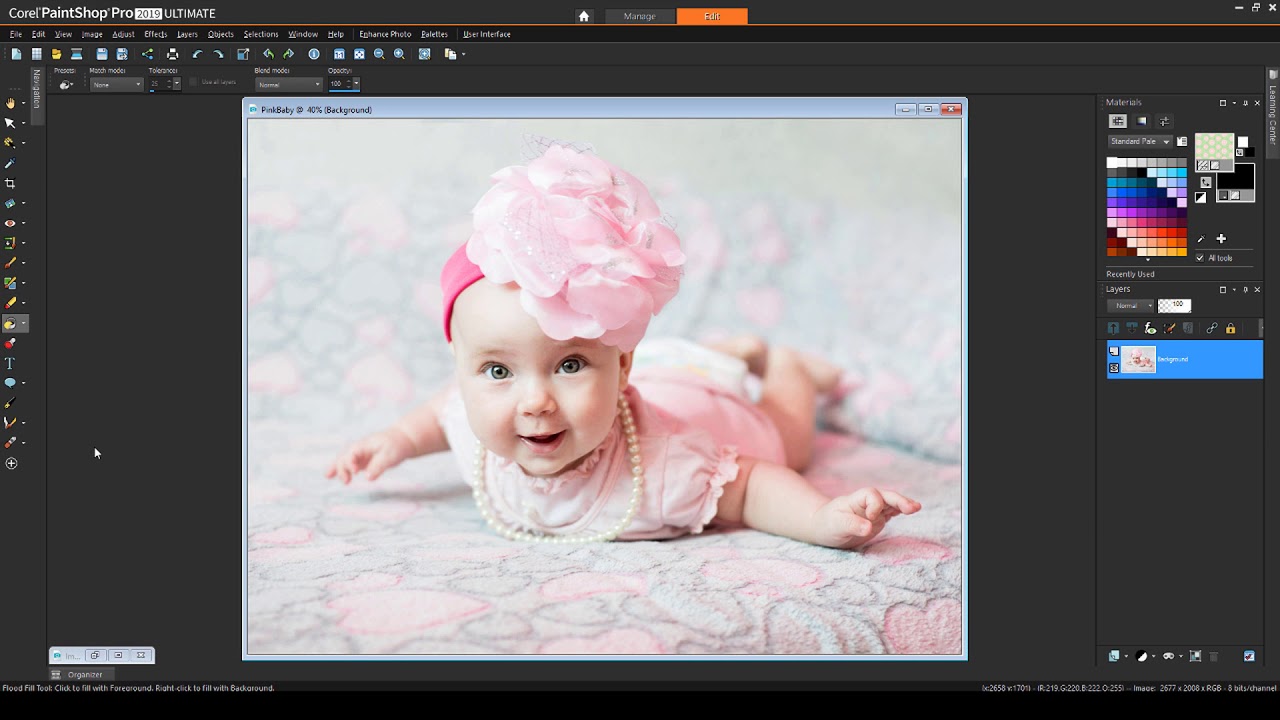The image size is (1280, 720).
Task: Open the File menu
Action: [16, 34]
